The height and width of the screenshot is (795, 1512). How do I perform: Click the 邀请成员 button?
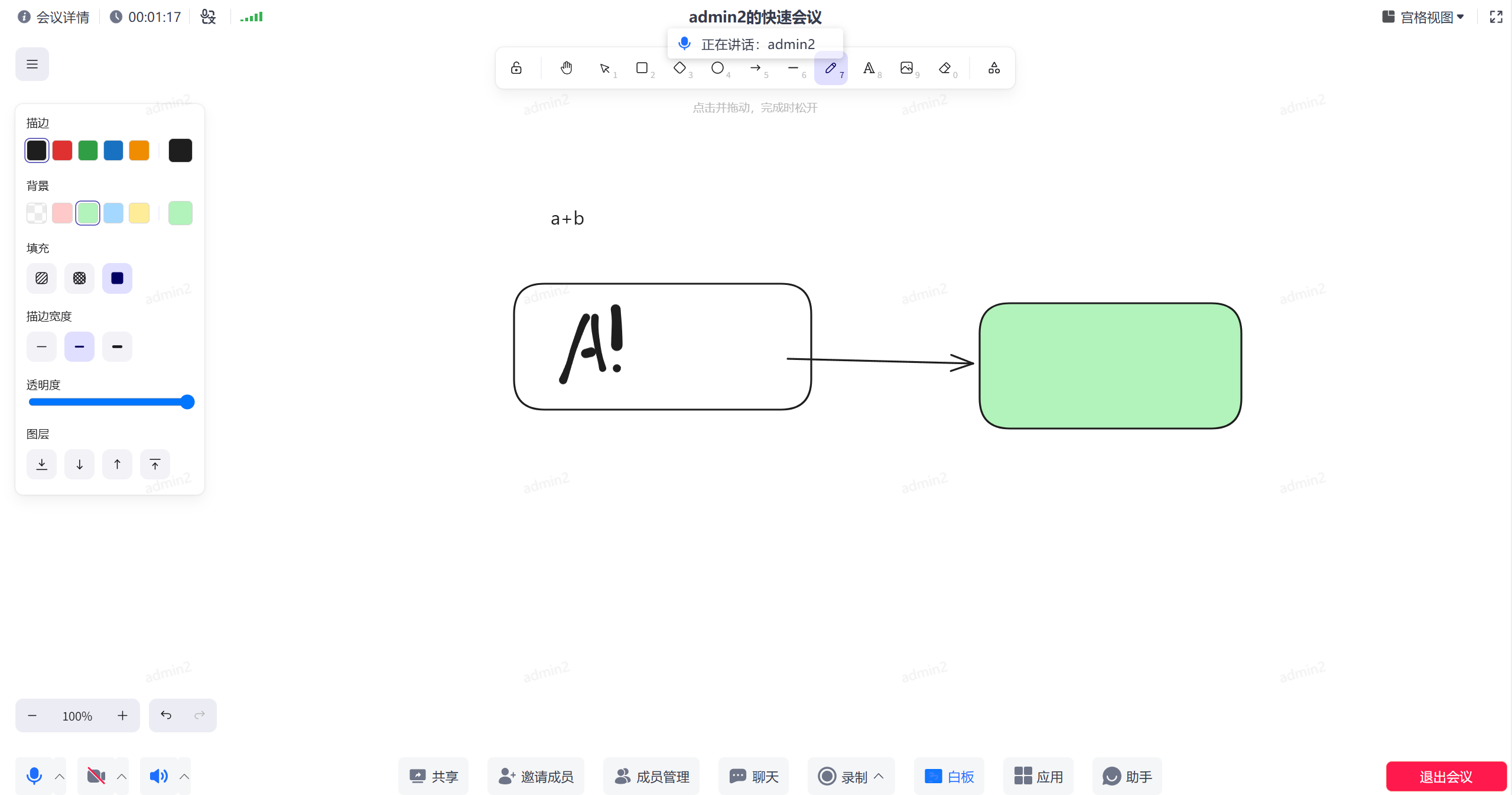[535, 776]
